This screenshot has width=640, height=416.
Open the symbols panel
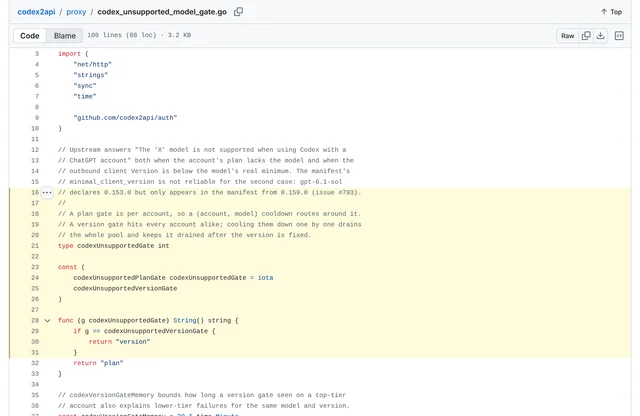619,36
